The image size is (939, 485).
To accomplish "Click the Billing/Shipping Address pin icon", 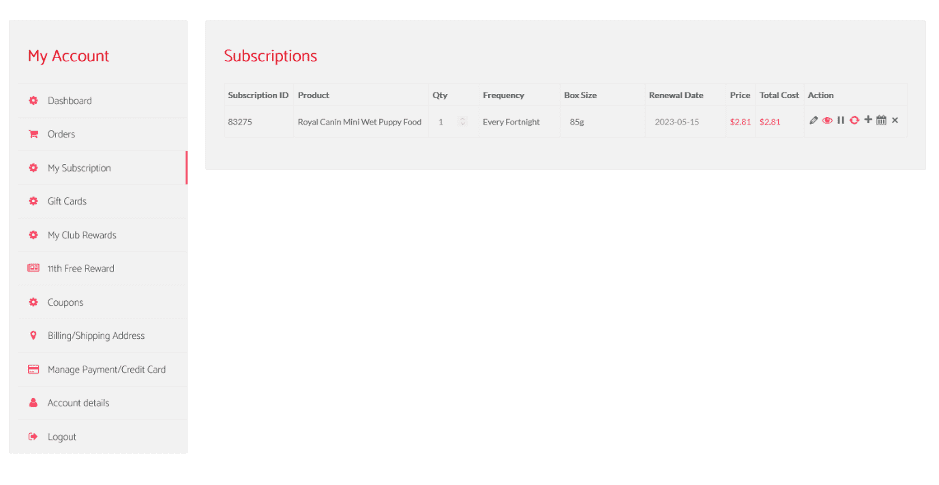I will 33,336.
